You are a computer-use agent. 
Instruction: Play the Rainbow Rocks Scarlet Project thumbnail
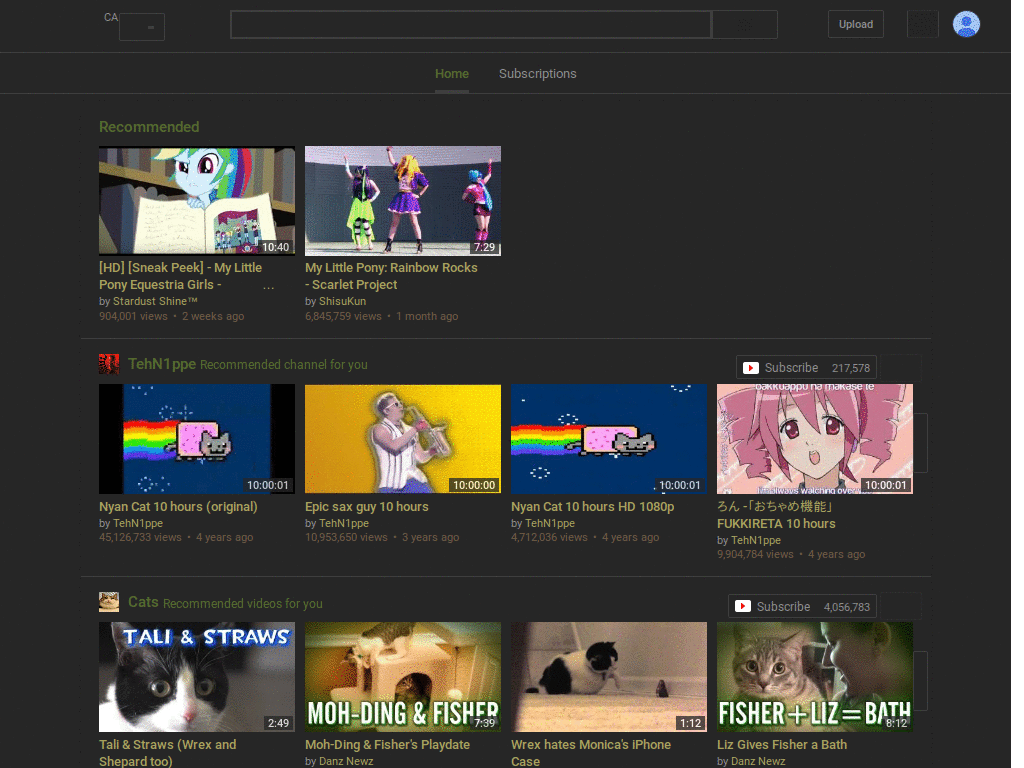403,200
